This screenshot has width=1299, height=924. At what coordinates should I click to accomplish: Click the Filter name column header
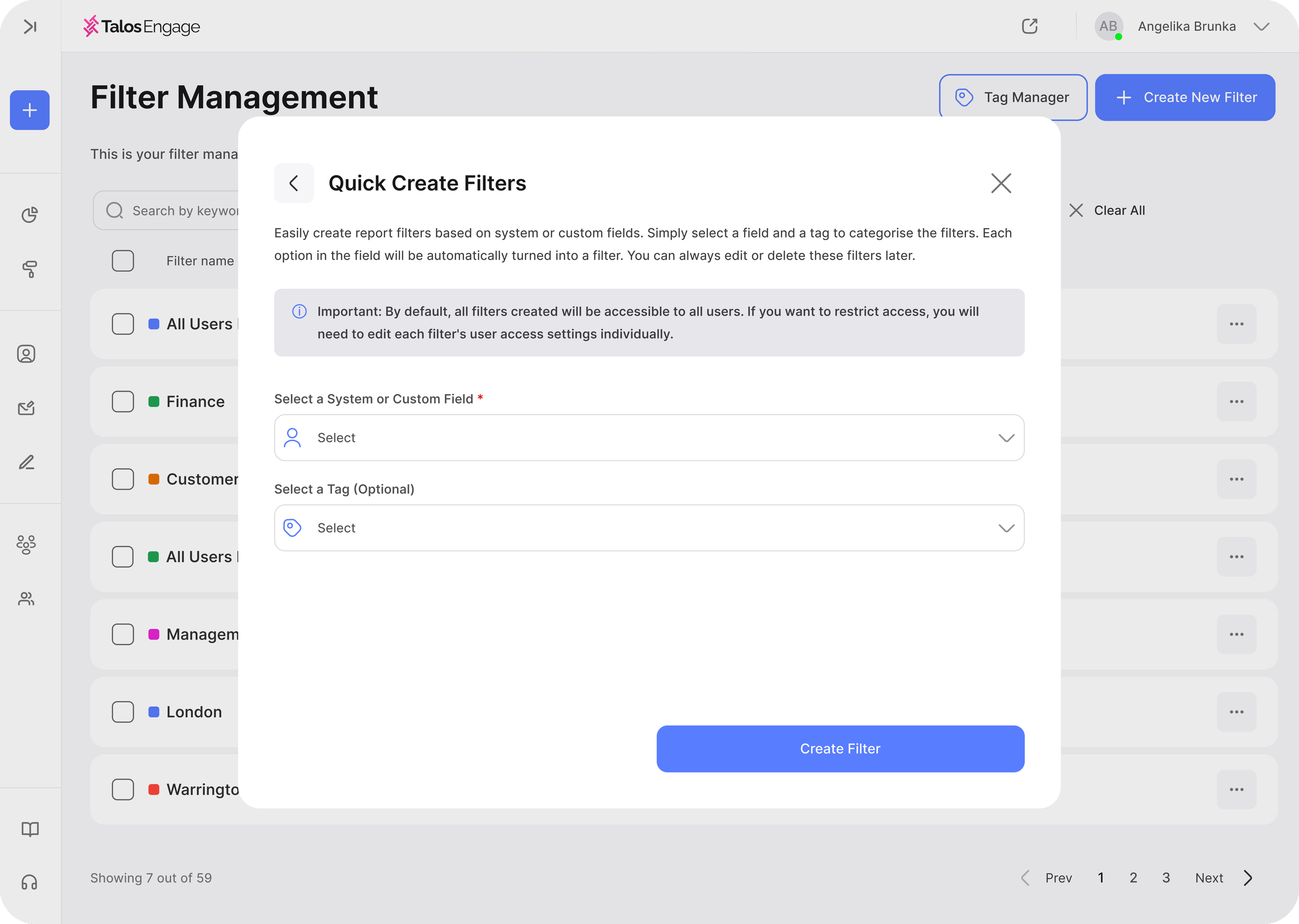click(x=200, y=260)
